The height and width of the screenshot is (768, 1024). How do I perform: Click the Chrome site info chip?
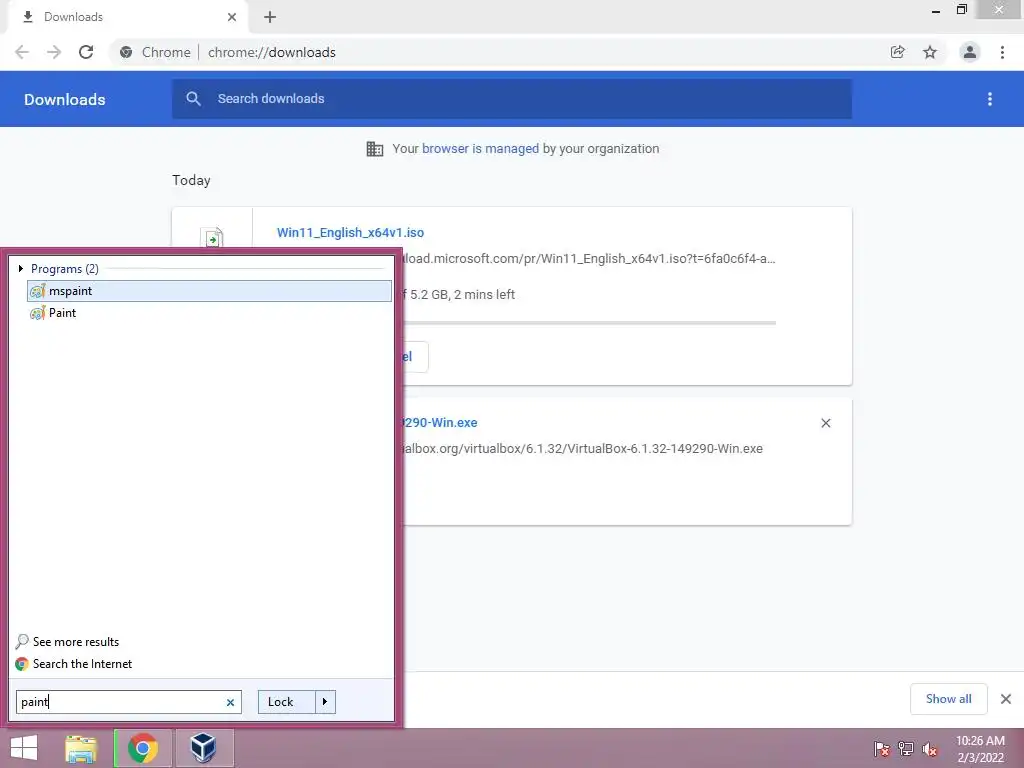click(x=155, y=52)
